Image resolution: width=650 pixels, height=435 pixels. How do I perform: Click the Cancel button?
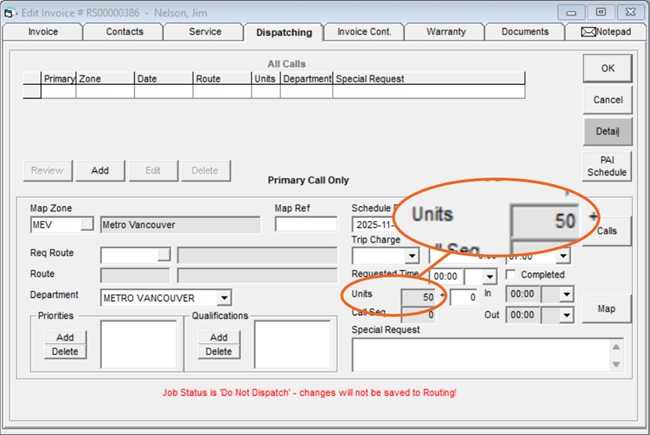click(607, 100)
